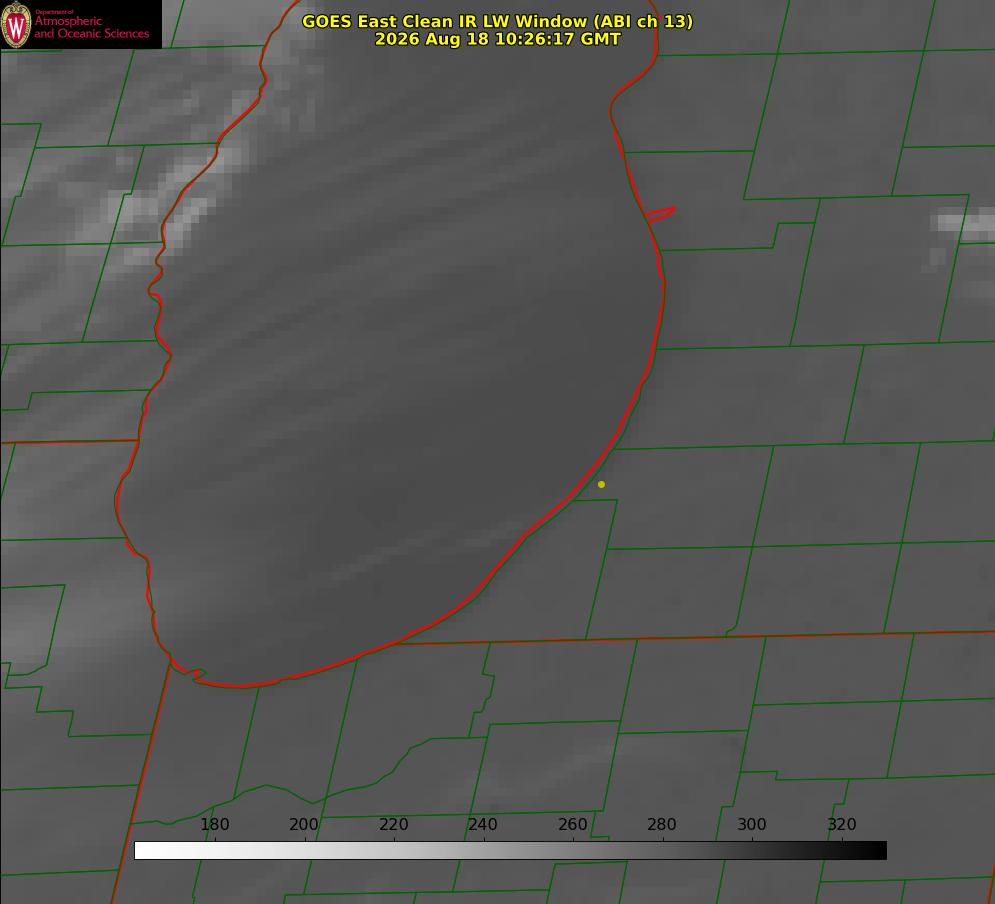The image size is (995, 904).
Task: Click the bright cloud patch at right edge
Action: tap(963, 226)
